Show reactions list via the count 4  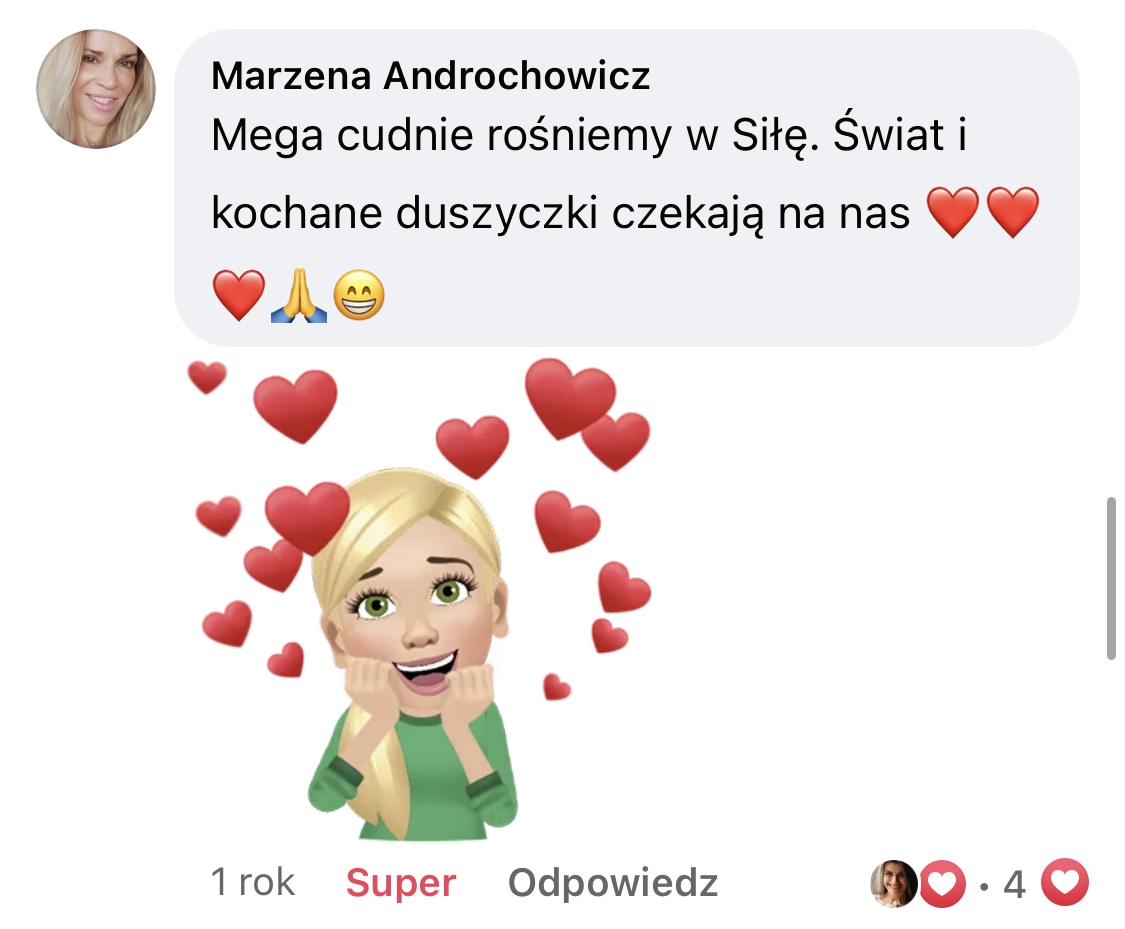[x=1014, y=884]
